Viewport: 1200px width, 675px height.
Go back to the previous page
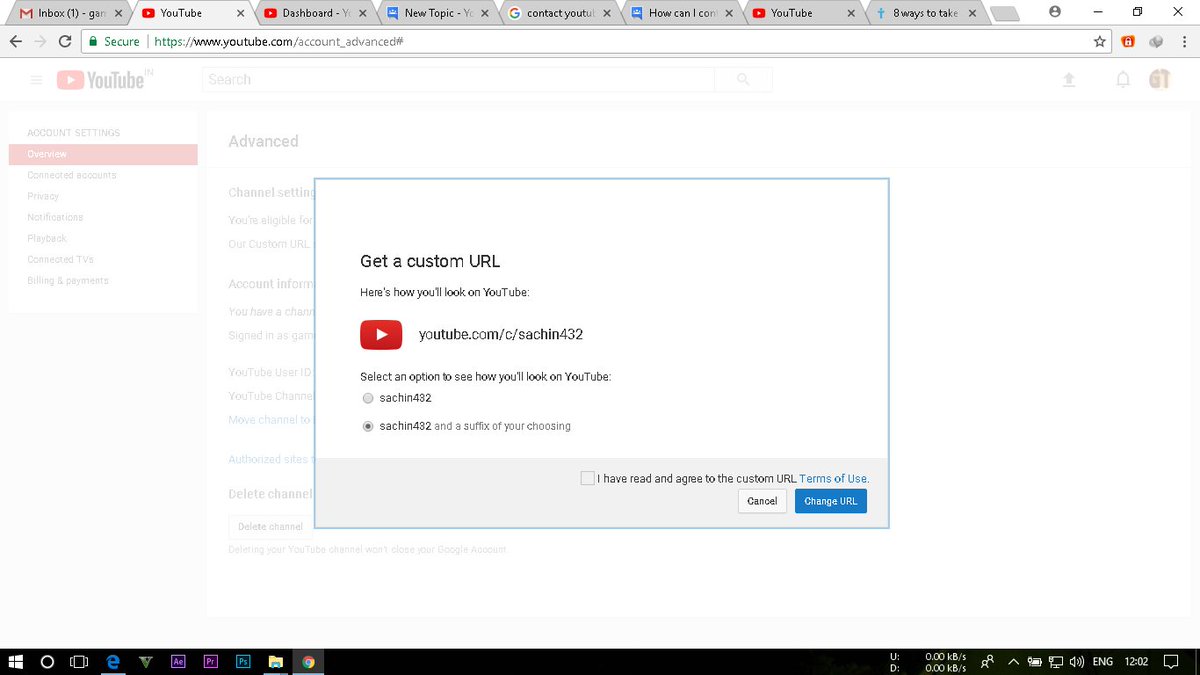coord(15,42)
